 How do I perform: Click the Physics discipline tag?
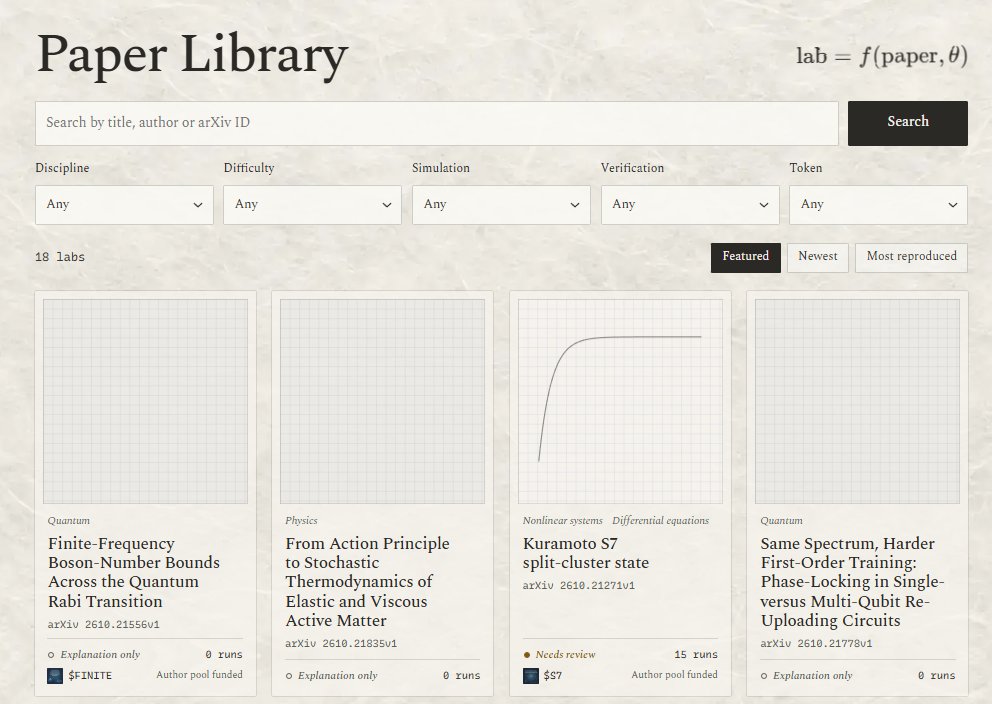301,521
